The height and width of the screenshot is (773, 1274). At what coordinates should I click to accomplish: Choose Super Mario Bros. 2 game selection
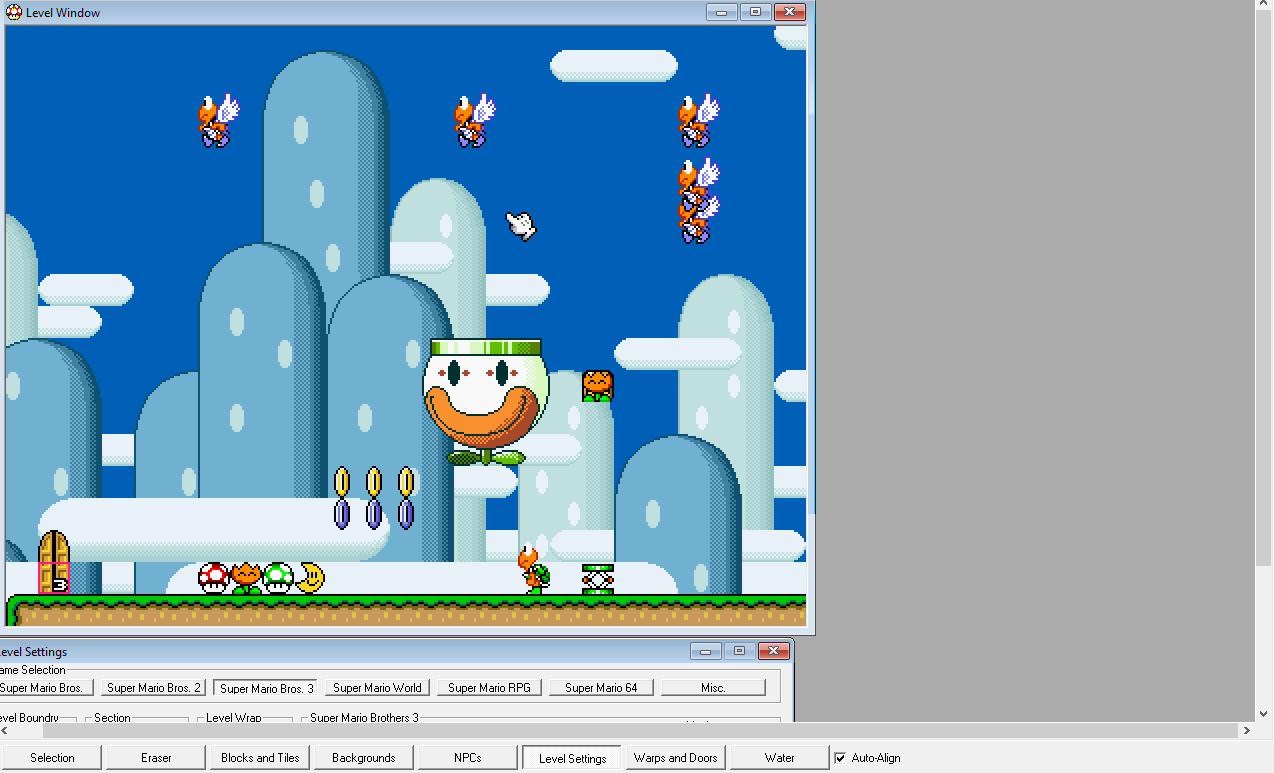click(x=154, y=688)
